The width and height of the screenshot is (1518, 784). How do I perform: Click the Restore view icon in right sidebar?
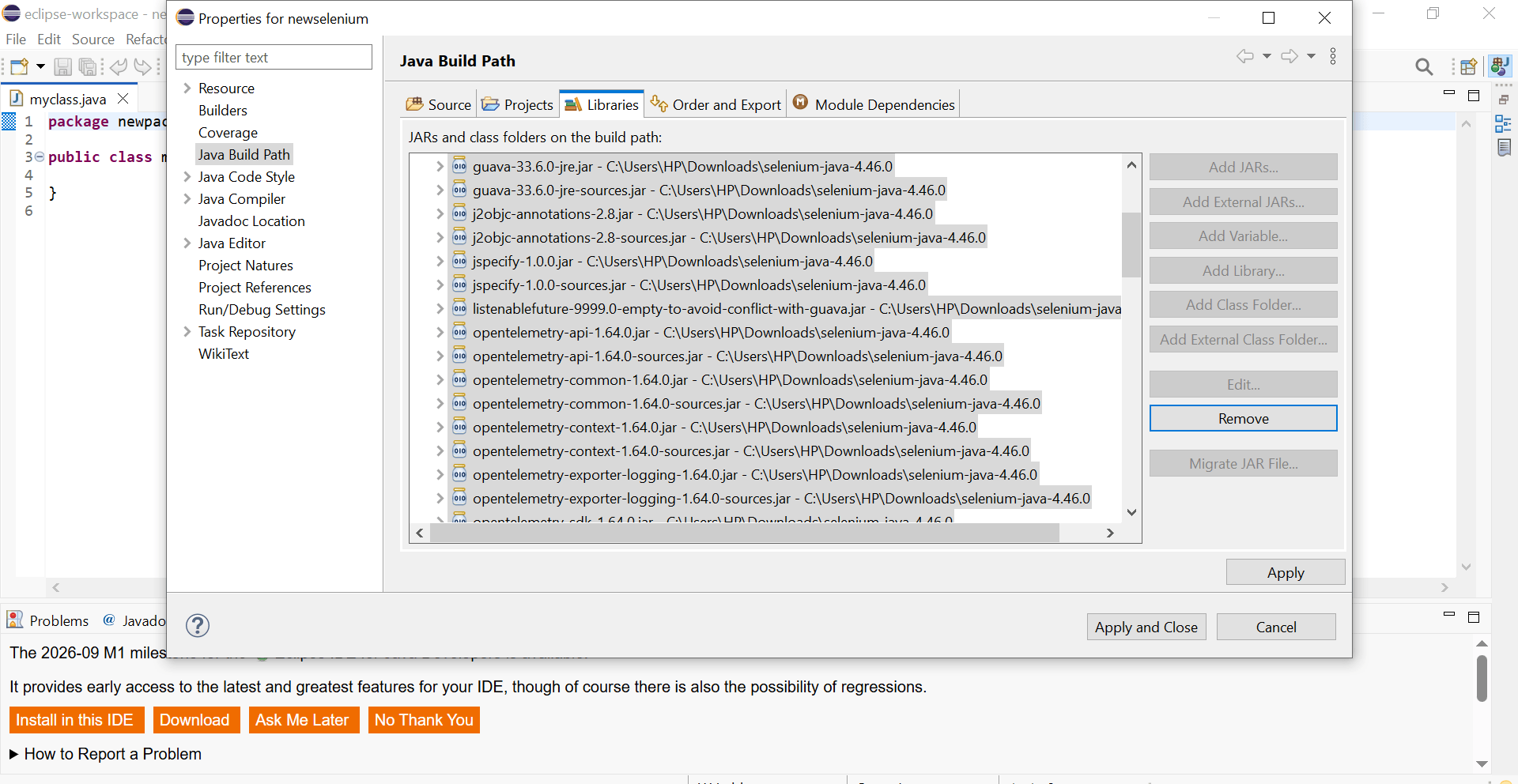1504,100
